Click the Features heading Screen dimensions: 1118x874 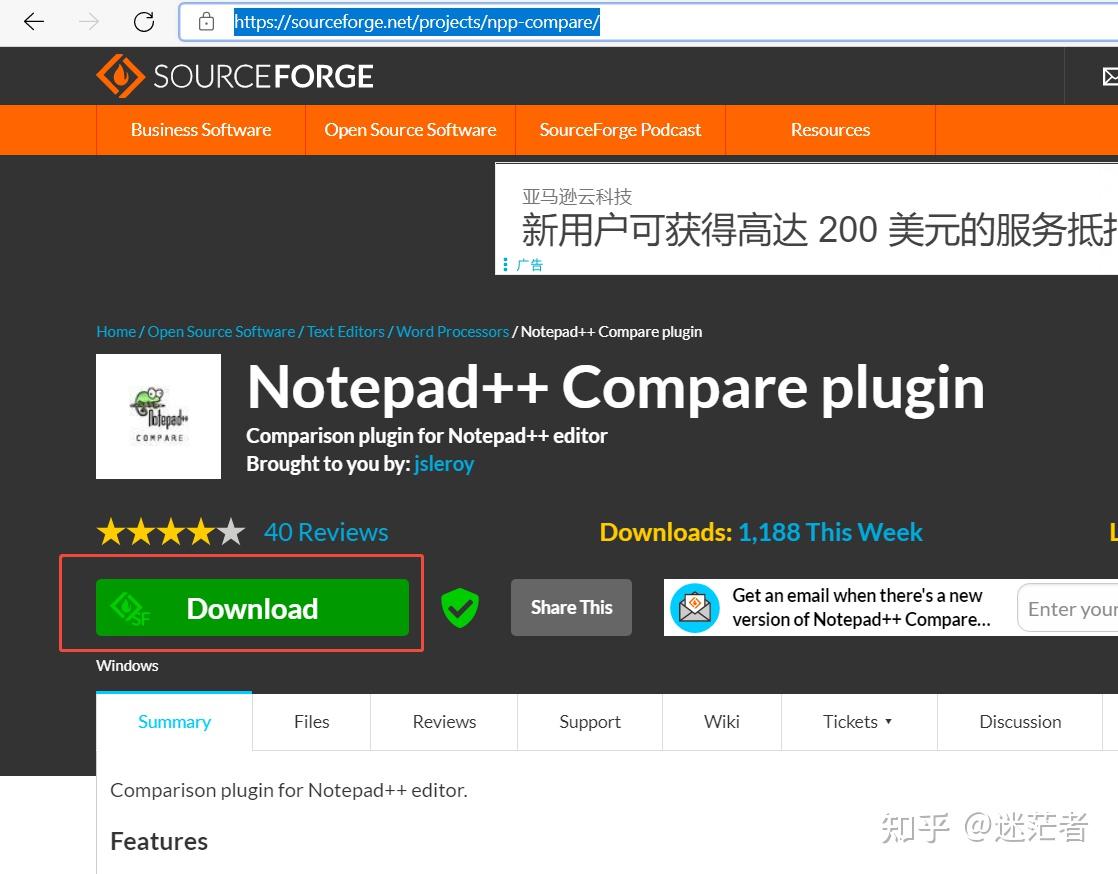coord(159,841)
